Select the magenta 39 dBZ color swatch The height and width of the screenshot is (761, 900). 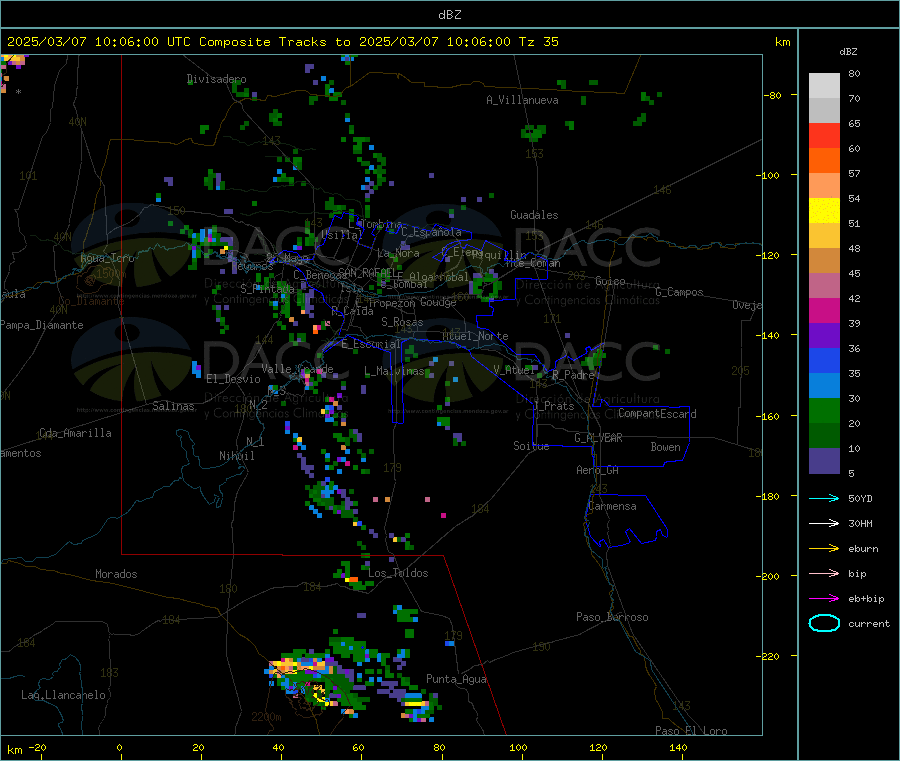(824, 310)
